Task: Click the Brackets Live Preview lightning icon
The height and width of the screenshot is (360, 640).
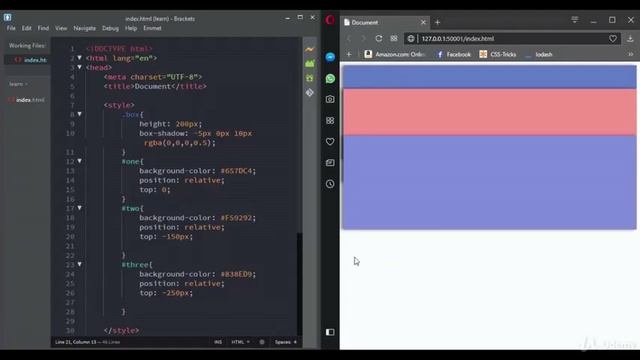Action: (x=310, y=49)
